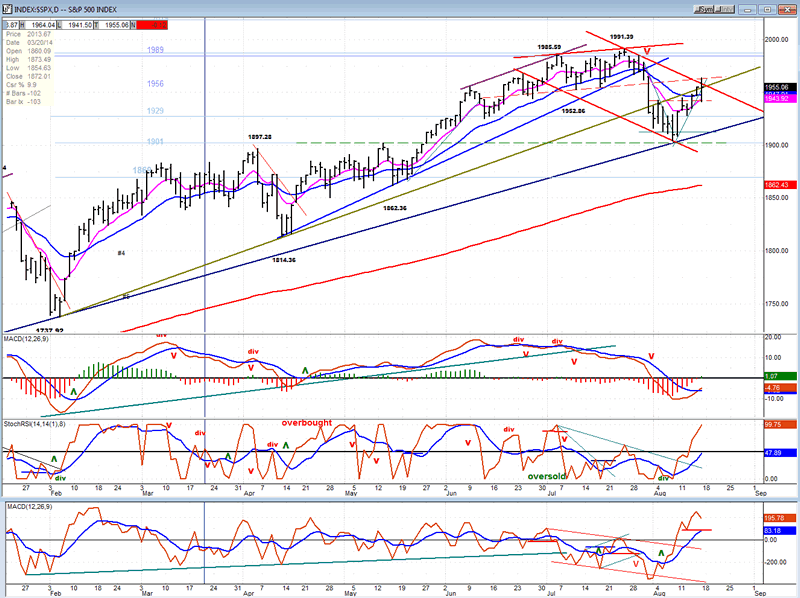Maximize the S&P 500 chart window
Screen dimensions: 800x598
766,9
